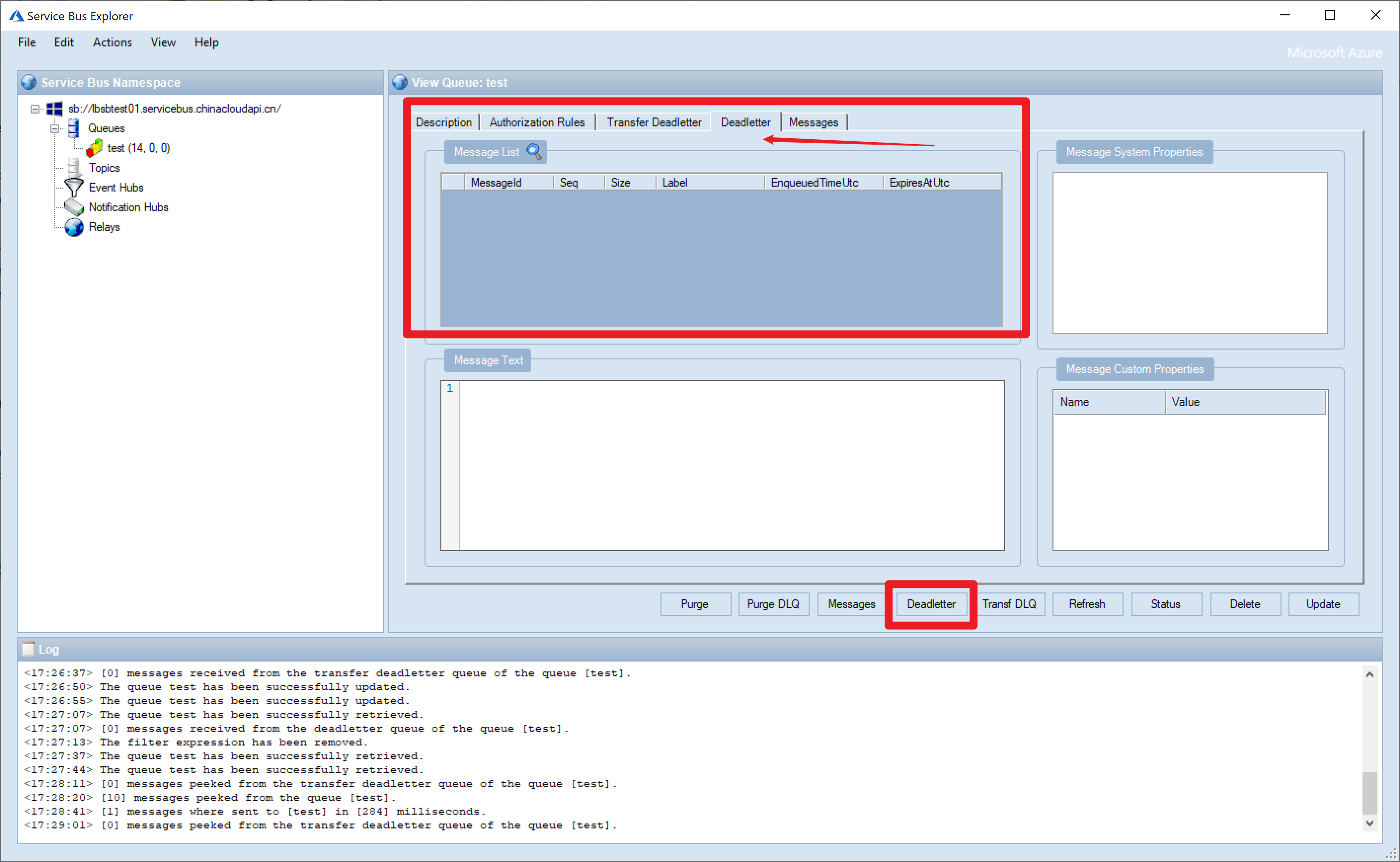Collapse the servicebus namespace root node

pyautogui.click(x=36, y=108)
